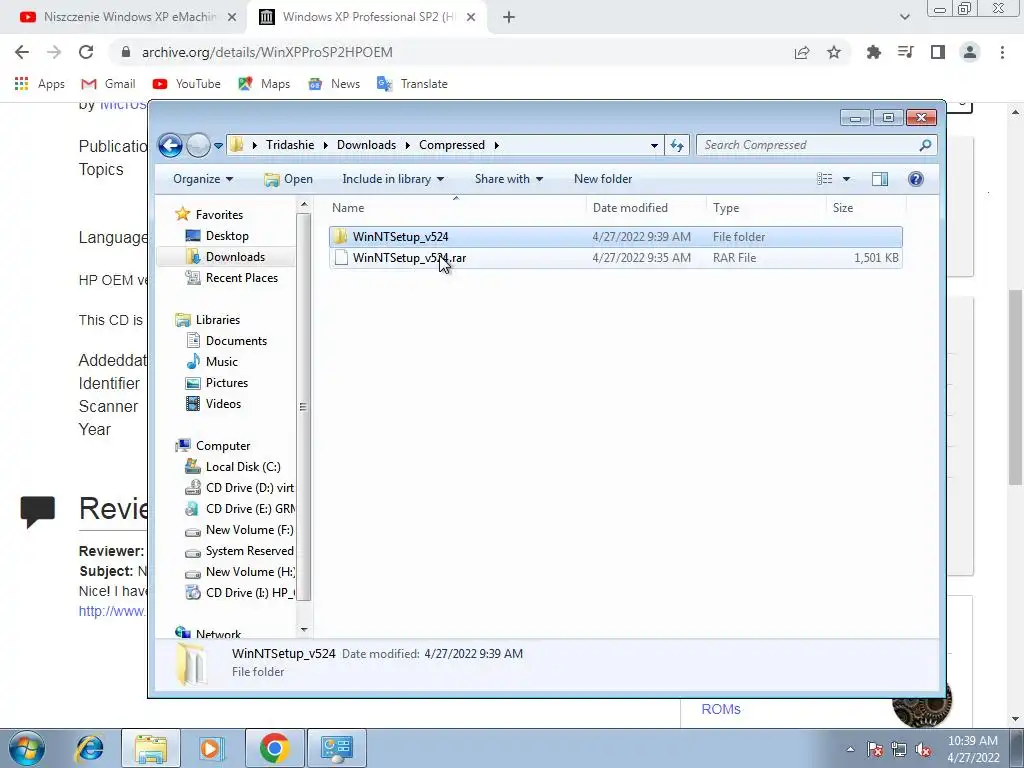The width and height of the screenshot is (1024, 768).
Task: Focus the Search Compressed box
Action: [816, 145]
